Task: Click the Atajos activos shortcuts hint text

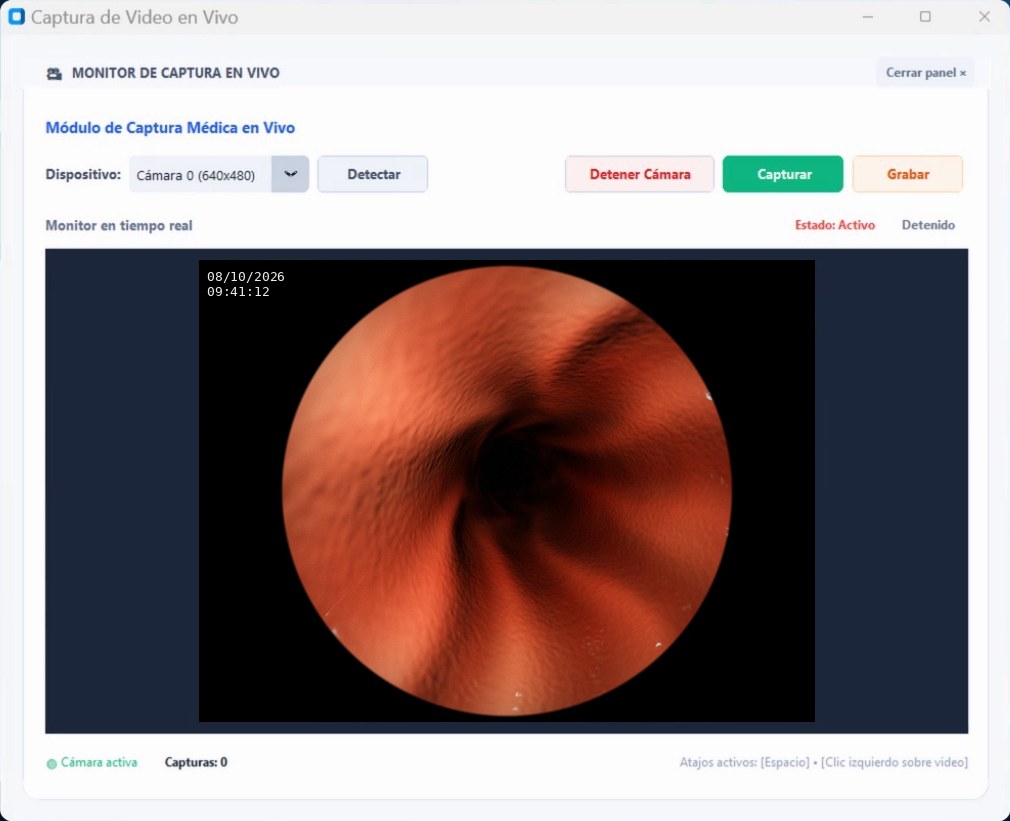Action: pyautogui.click(x=823, y=762)
